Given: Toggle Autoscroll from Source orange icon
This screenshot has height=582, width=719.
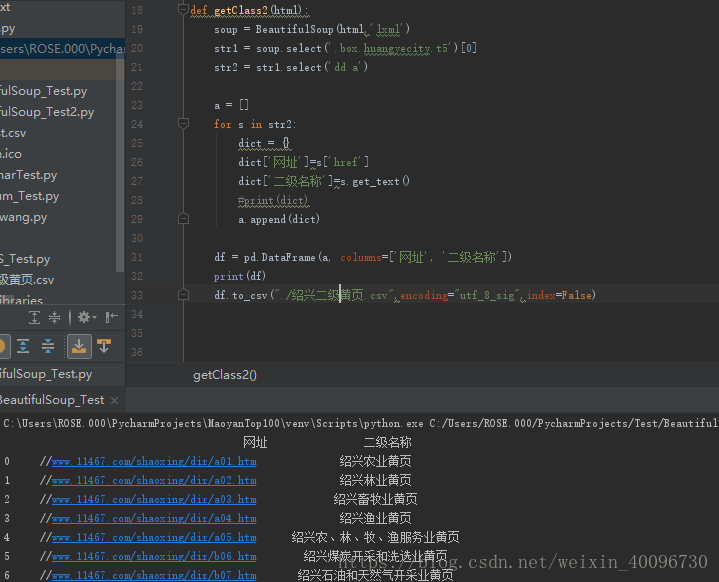Looking at the screenshot, I should 104,346.
